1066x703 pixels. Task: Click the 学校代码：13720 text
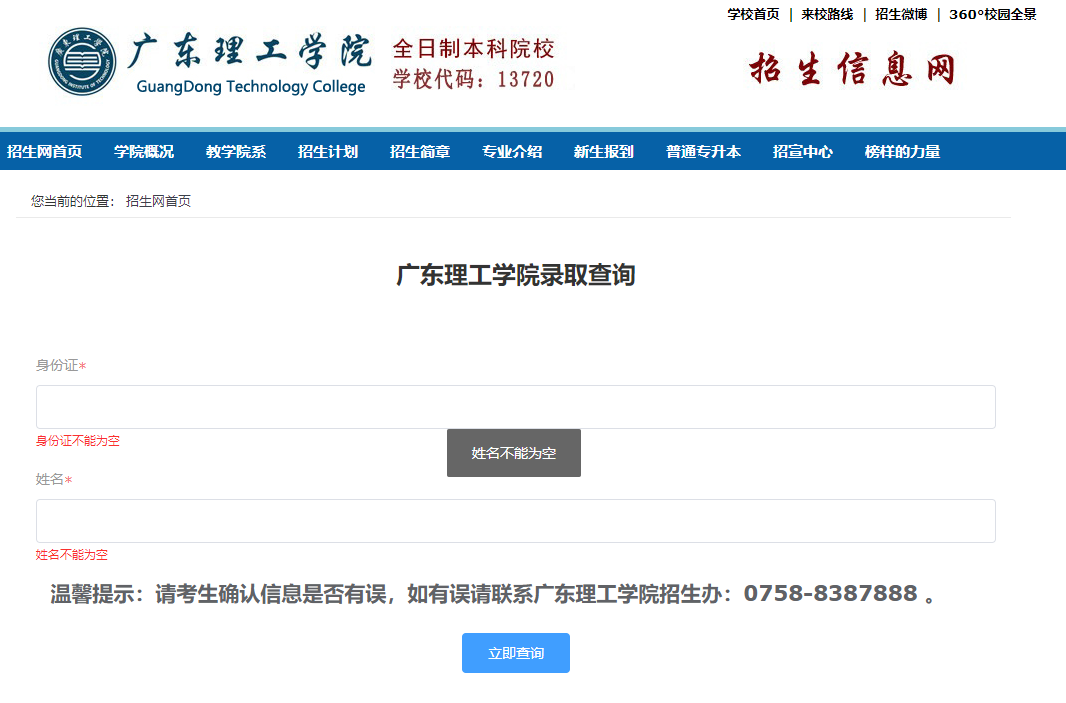[x=474, y=80]
